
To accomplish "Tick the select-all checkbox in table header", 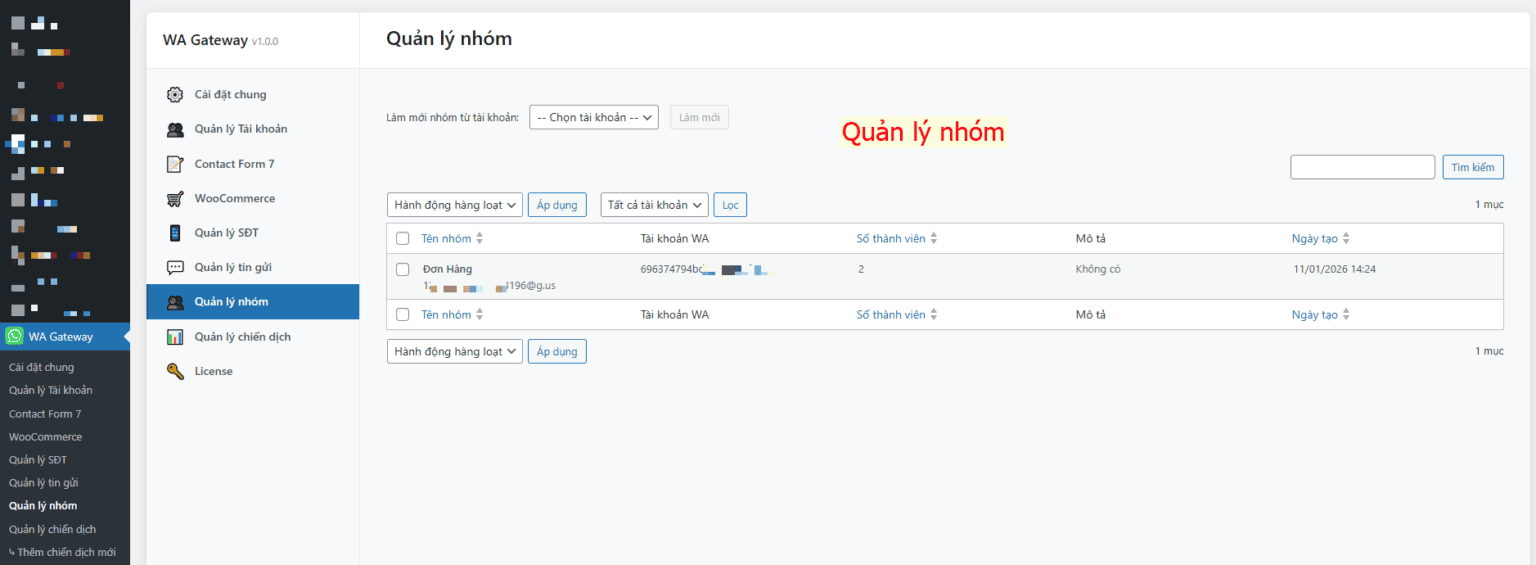I will [402, 238].
